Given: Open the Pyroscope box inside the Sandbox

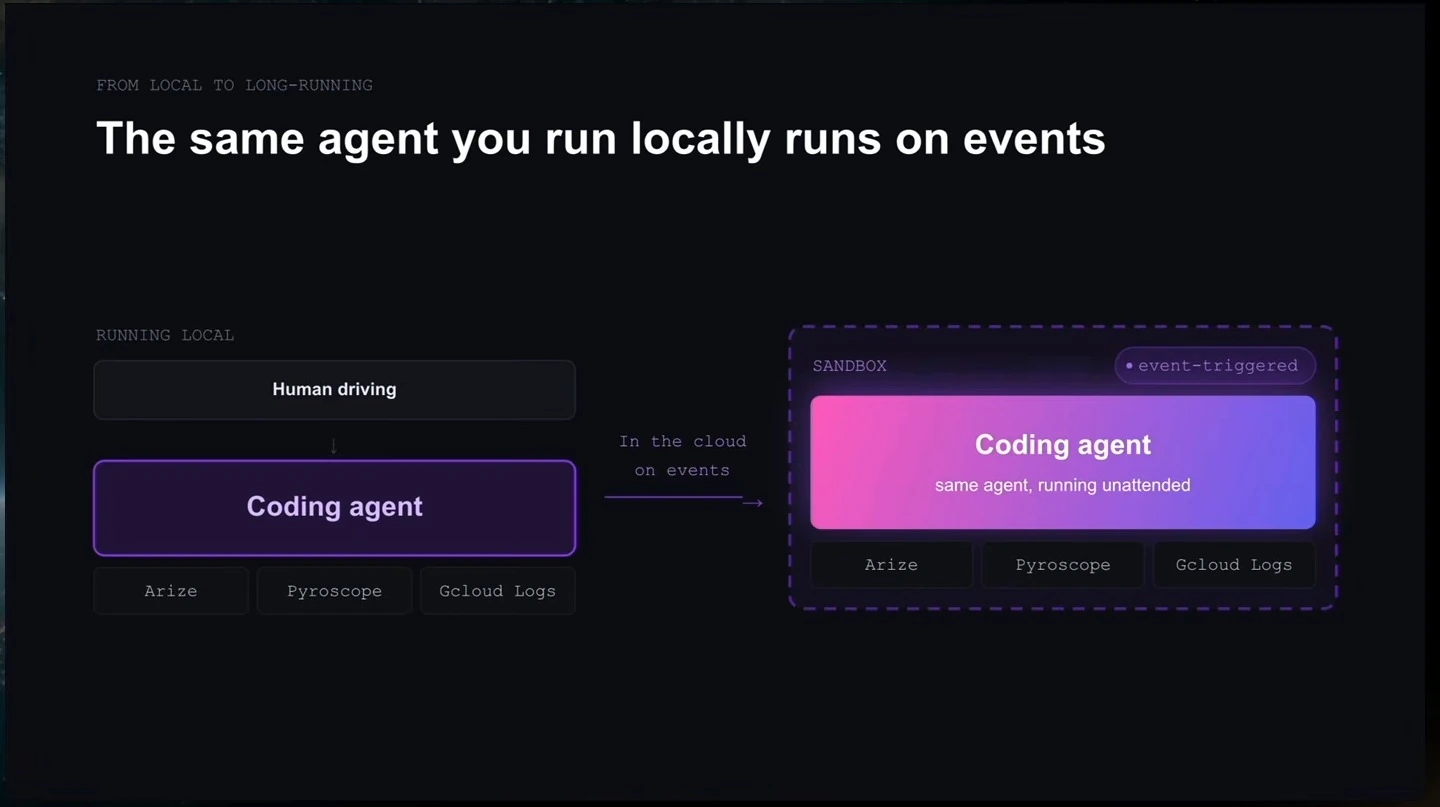Looking at the screenshot, I should click(x=1062, y=565).
